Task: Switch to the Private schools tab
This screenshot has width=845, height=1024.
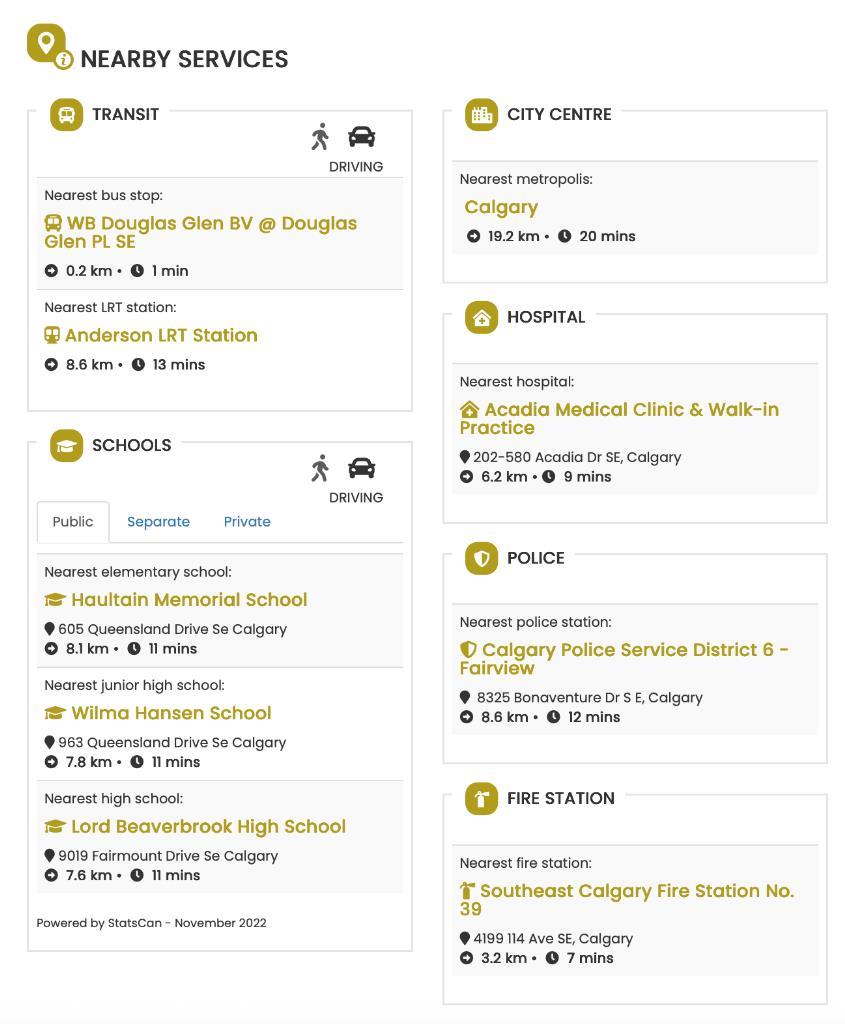Action: [x=247, y=522]
